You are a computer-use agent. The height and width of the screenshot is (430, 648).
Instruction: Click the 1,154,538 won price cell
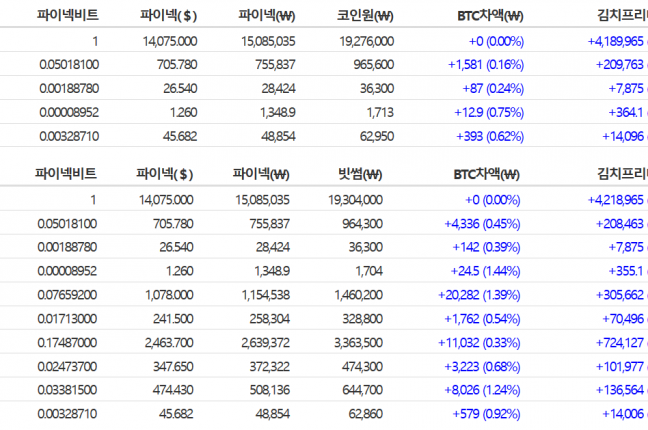point(263,295)
